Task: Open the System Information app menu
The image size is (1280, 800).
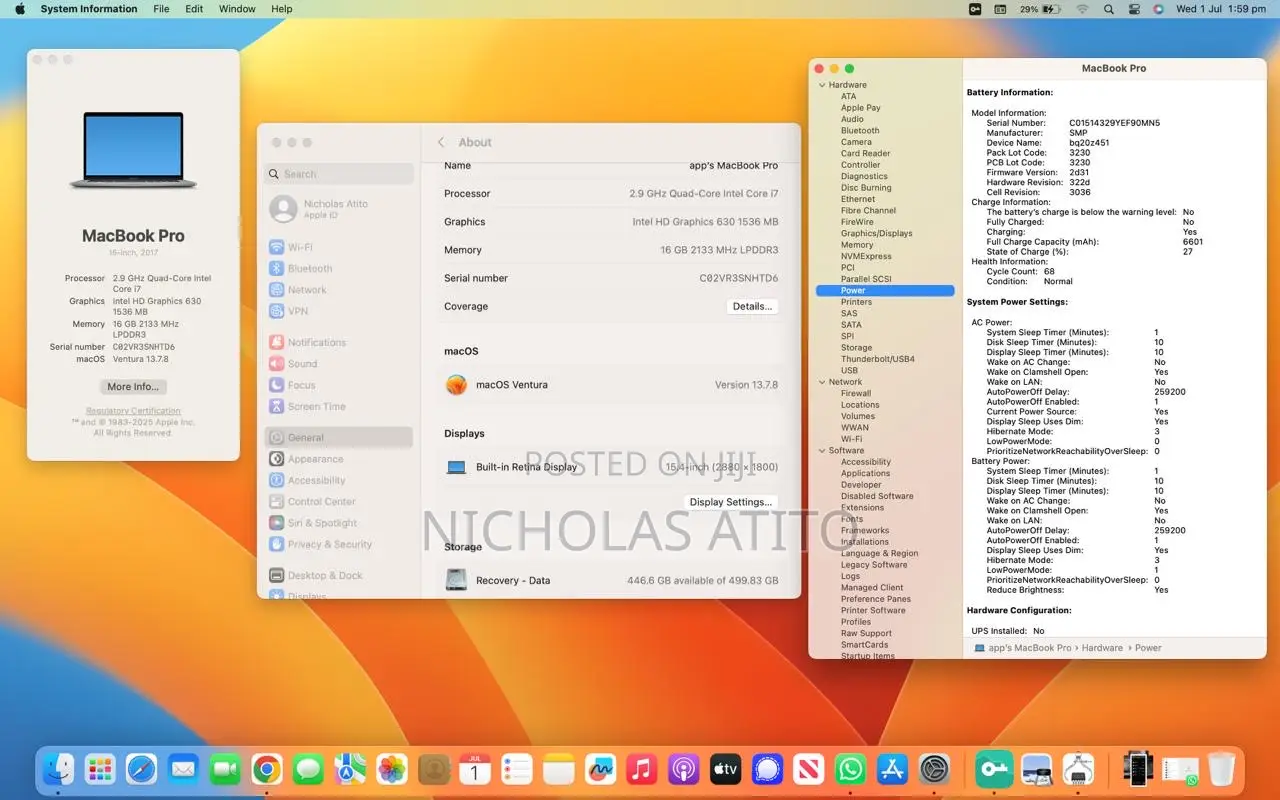Action: click(89, 9)
